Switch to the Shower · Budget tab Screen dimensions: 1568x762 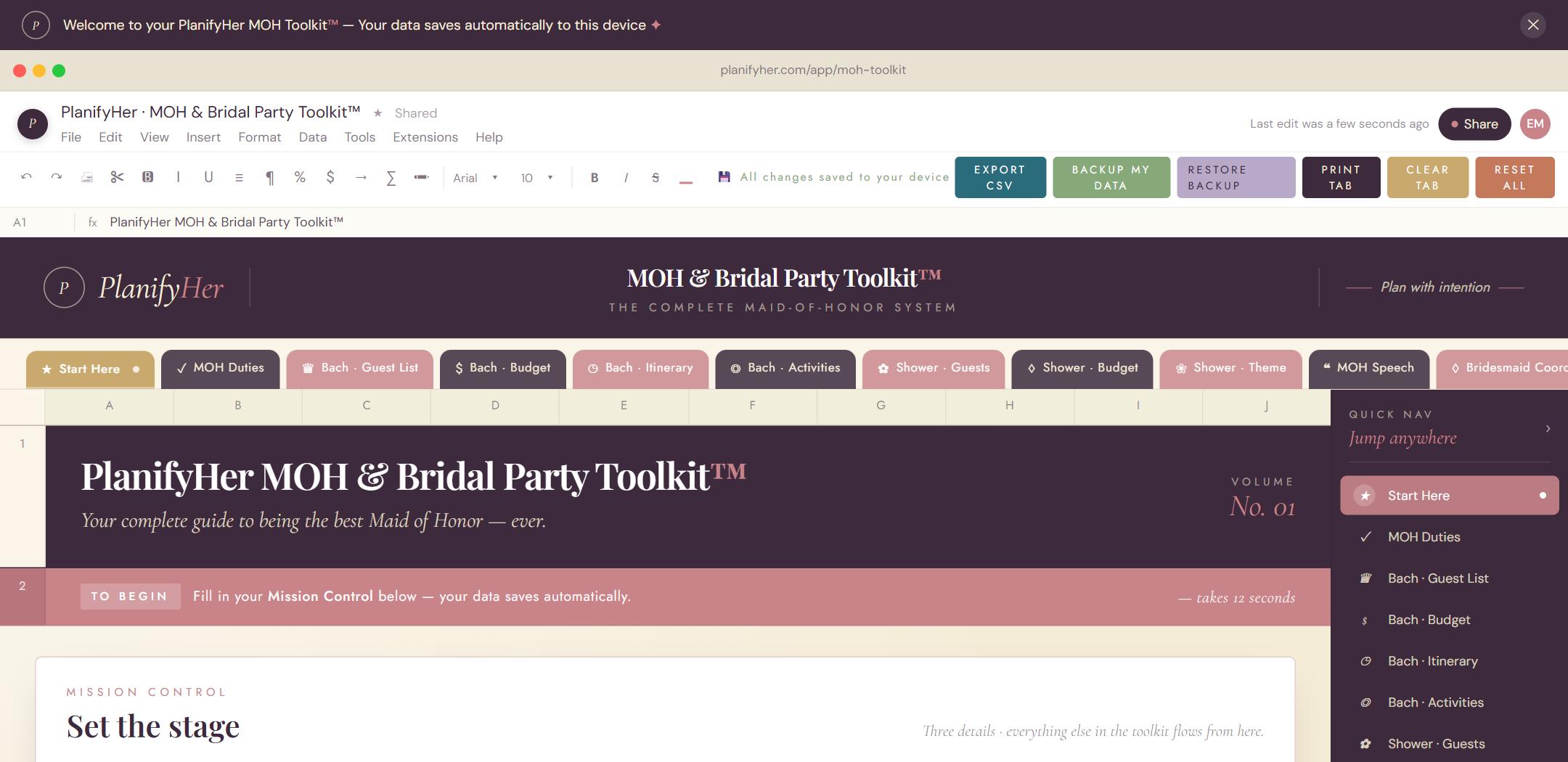point(1082,369)
